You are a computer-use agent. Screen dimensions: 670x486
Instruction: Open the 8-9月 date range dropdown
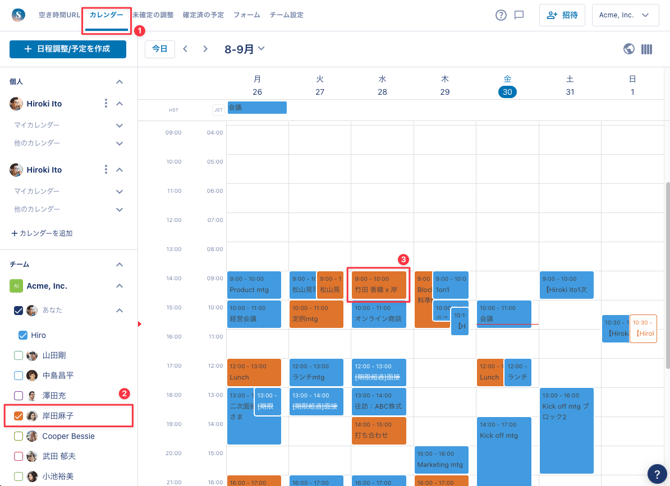pos(244,49)
